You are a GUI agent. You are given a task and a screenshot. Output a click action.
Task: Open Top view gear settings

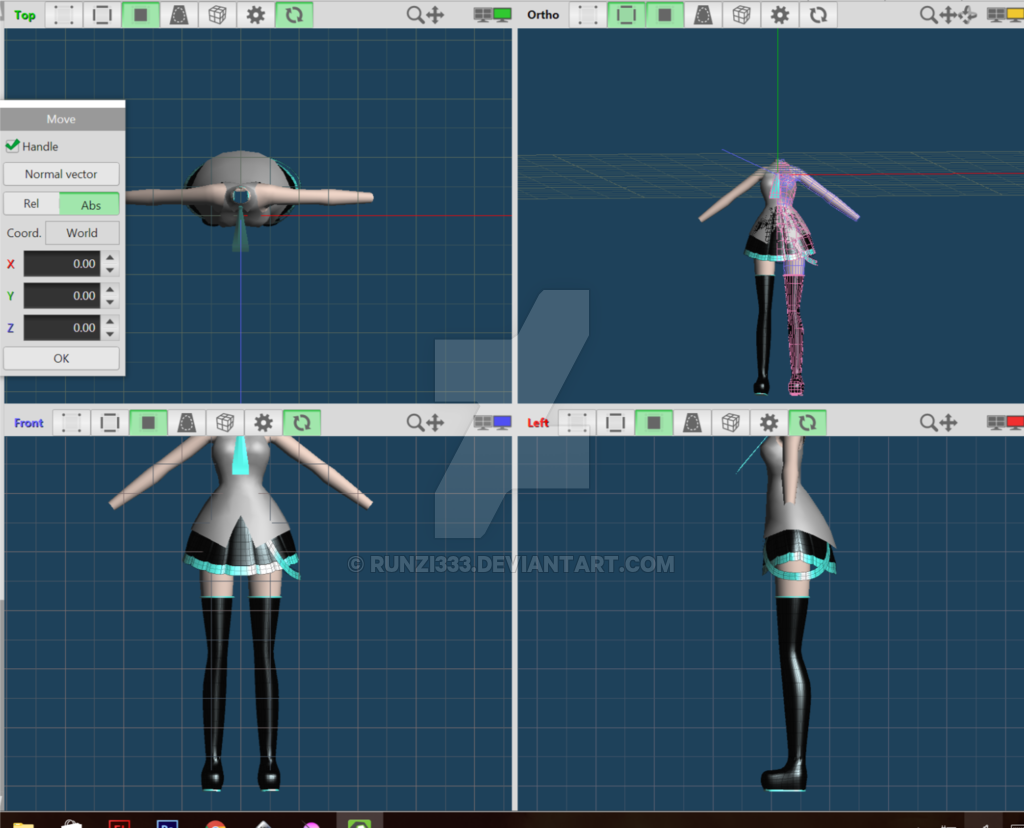click(x=255, y=14)
